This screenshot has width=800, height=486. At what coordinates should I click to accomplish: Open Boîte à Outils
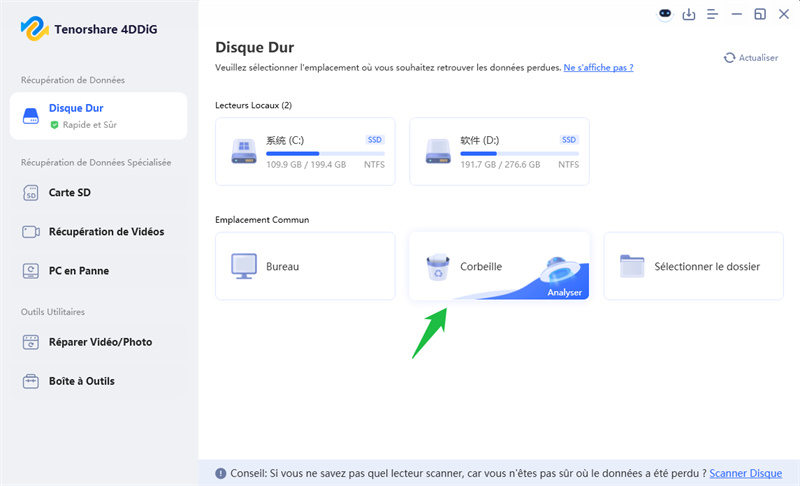click(98, 381)
